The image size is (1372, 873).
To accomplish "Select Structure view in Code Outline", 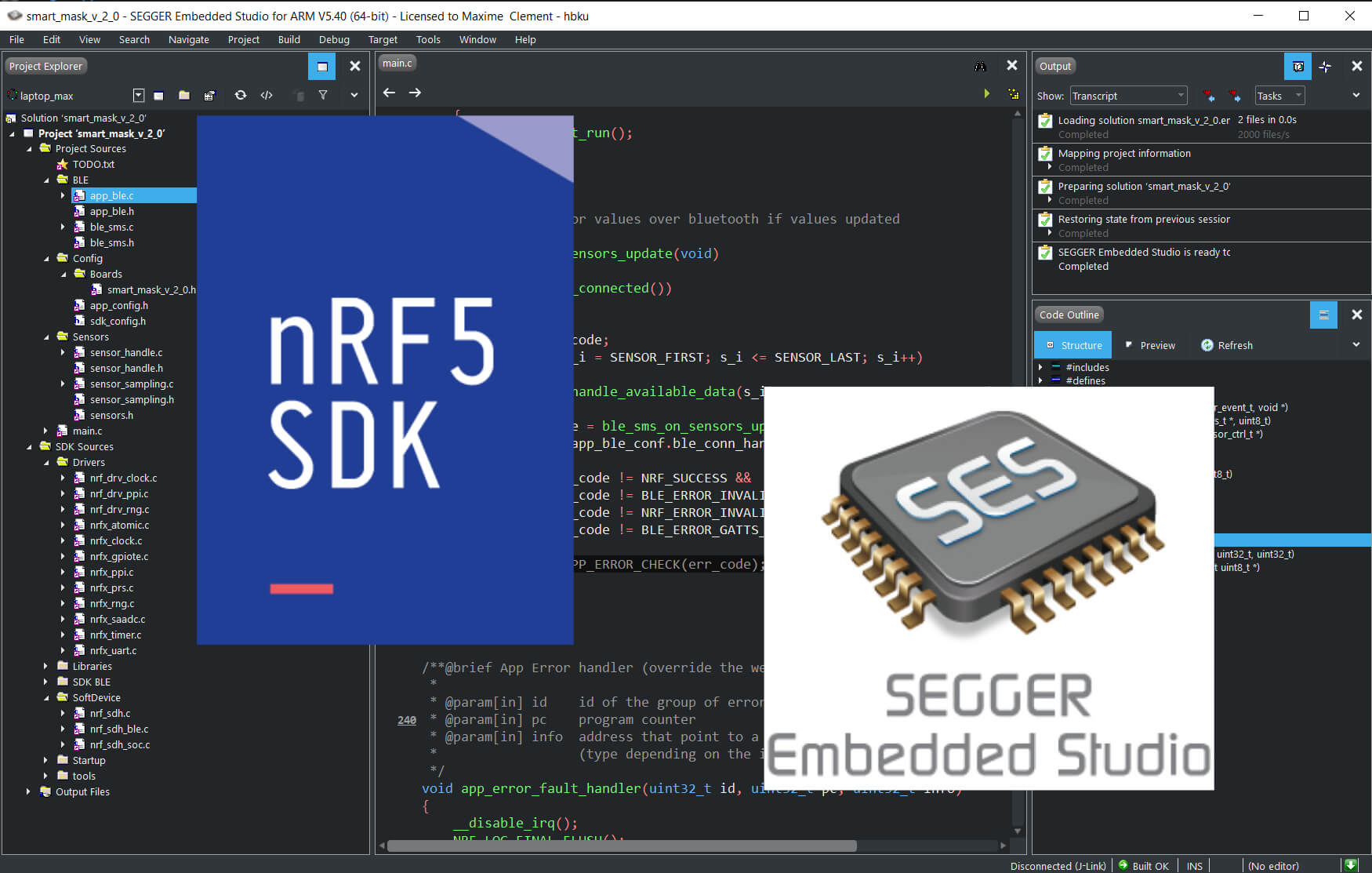I will 1073,345.
